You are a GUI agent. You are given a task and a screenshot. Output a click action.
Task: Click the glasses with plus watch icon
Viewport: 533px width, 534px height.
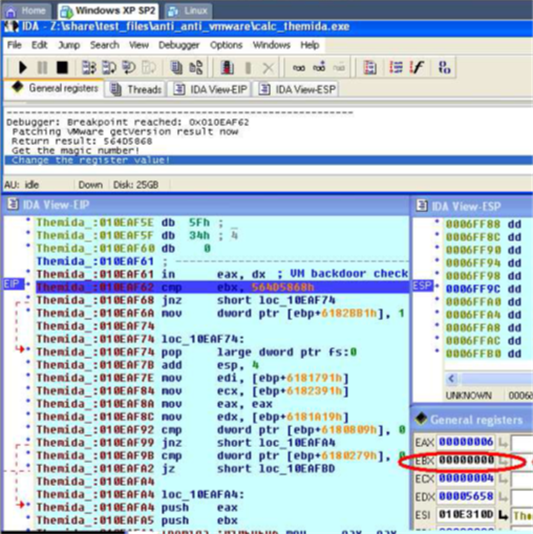pyautogui.click(x=319, y=67)
